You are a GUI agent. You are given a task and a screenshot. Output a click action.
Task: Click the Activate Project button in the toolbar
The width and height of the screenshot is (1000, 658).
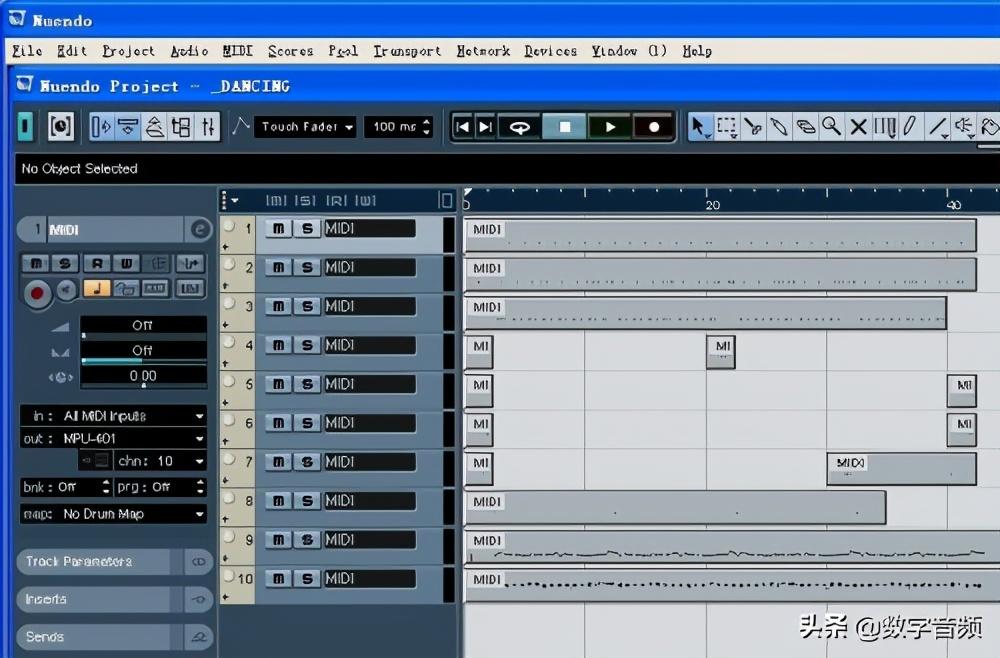pos(25,126)
